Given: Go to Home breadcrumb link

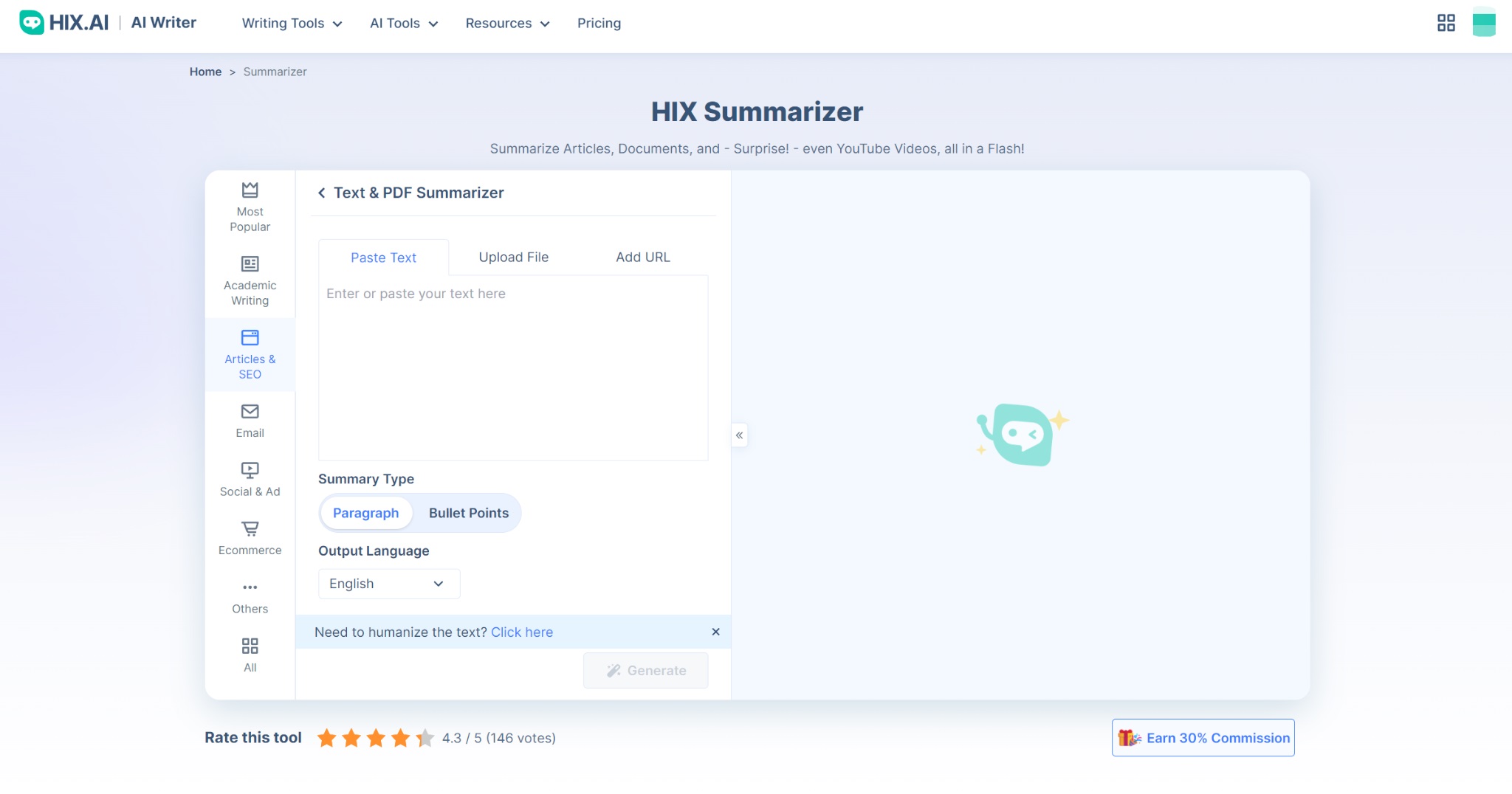Looking at the screenshot, I should (205, 72).
